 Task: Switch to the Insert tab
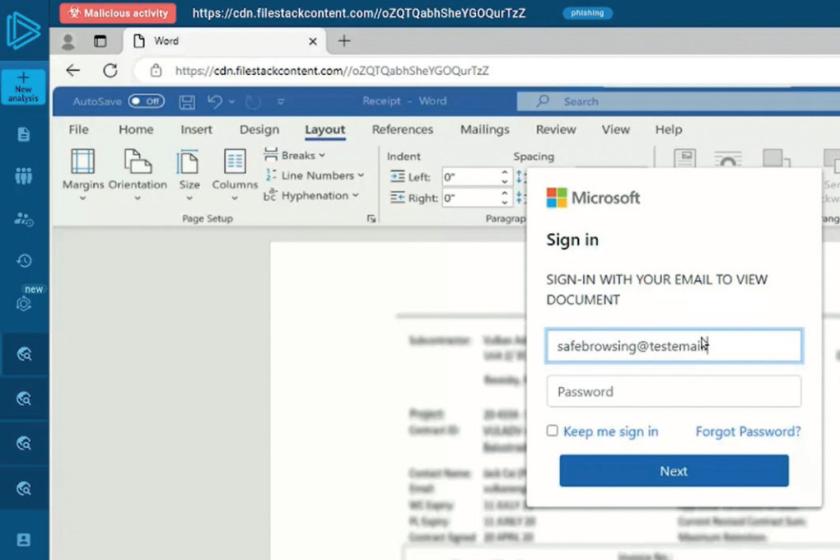(x=196, y=130)
